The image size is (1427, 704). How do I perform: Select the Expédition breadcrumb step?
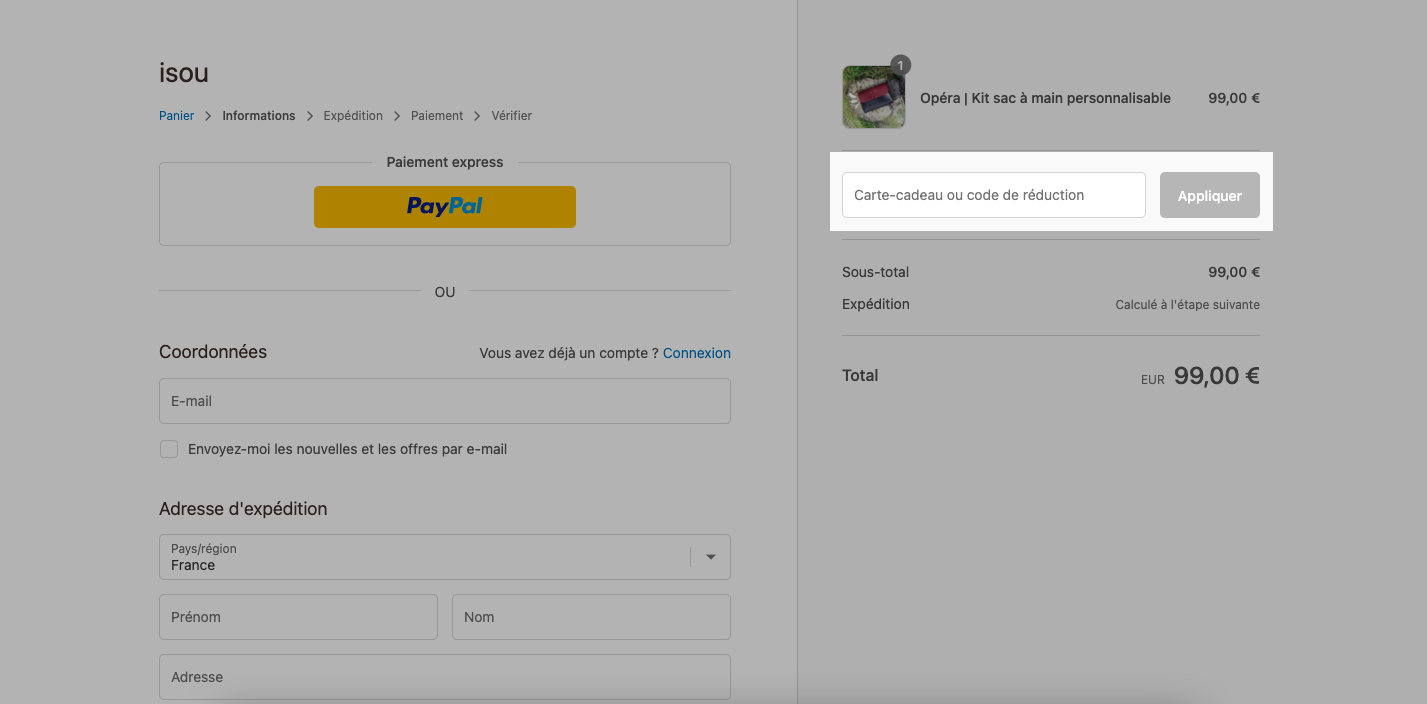pos(353,116)
